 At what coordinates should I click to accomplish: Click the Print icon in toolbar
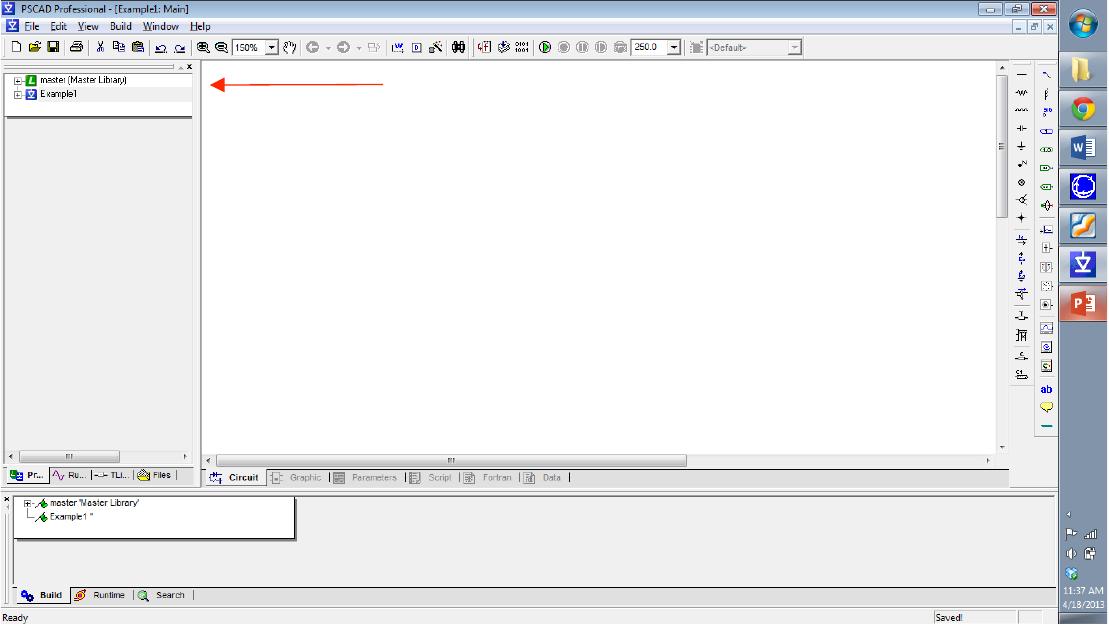[76, 47]
